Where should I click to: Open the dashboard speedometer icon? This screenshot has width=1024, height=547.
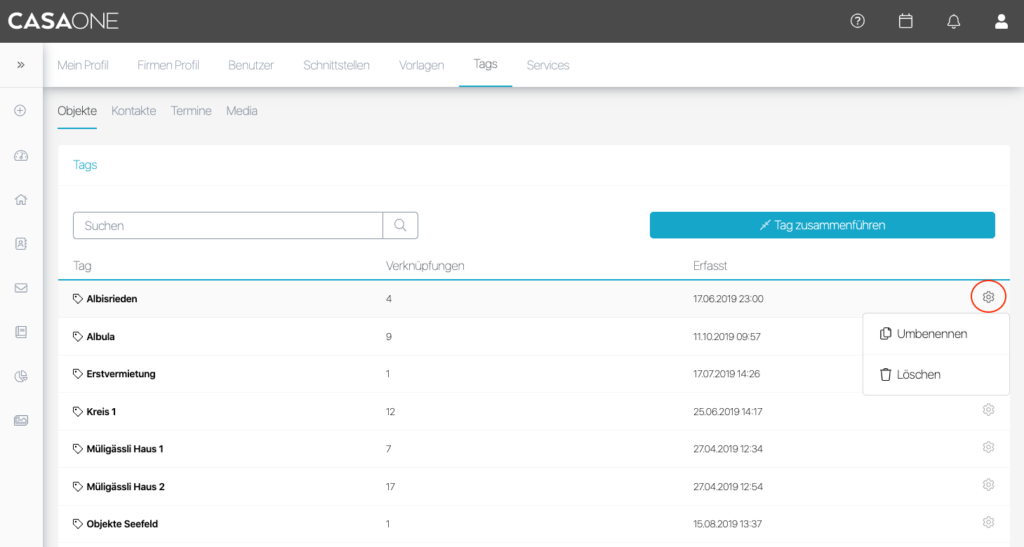20,155
